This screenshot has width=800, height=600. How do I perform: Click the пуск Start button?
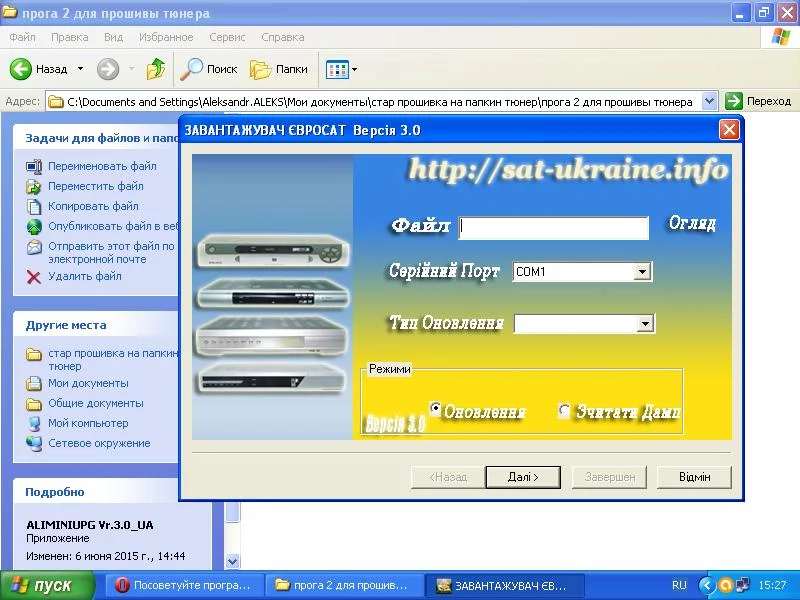tap(45, 585)
